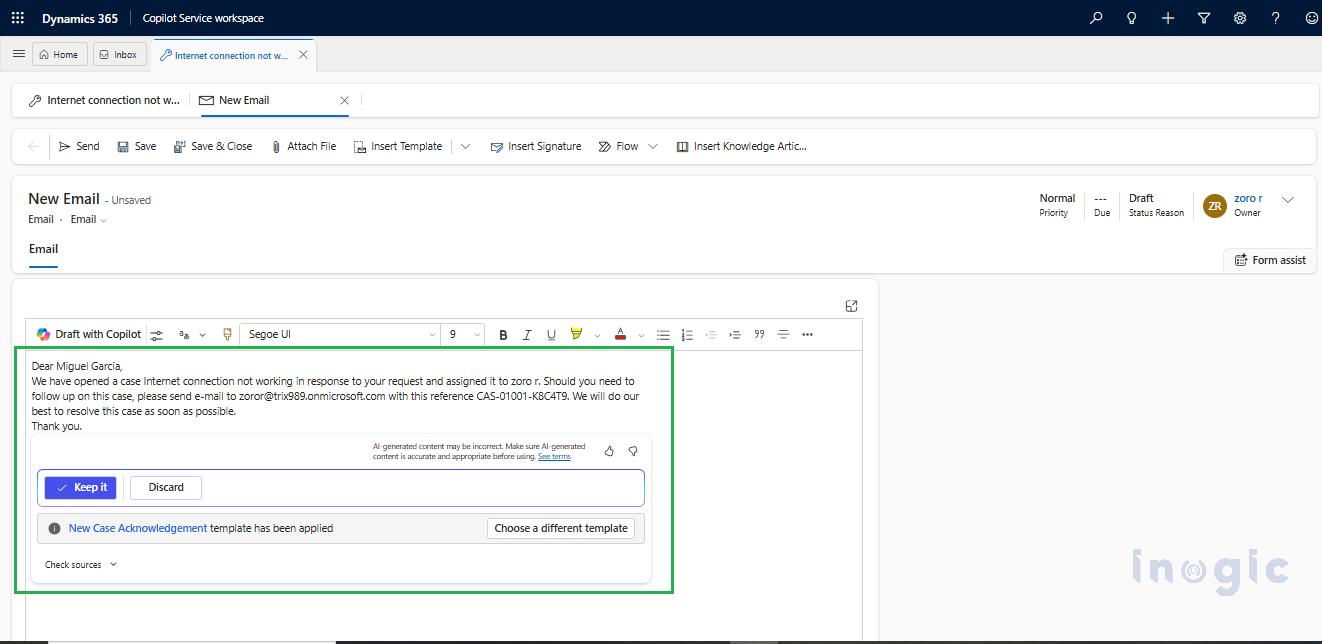This screenshot has height=644, width=1322.
Task: Apply underline formatting
Action: tap(551, 334)
